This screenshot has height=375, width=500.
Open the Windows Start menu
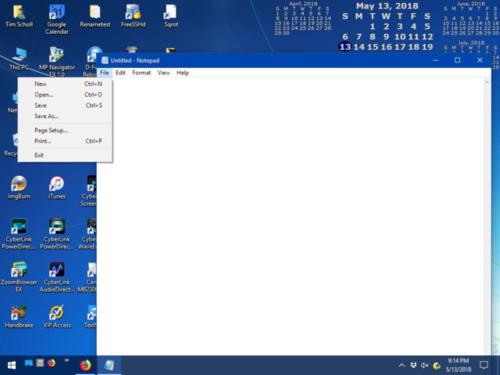pos(11,365)
